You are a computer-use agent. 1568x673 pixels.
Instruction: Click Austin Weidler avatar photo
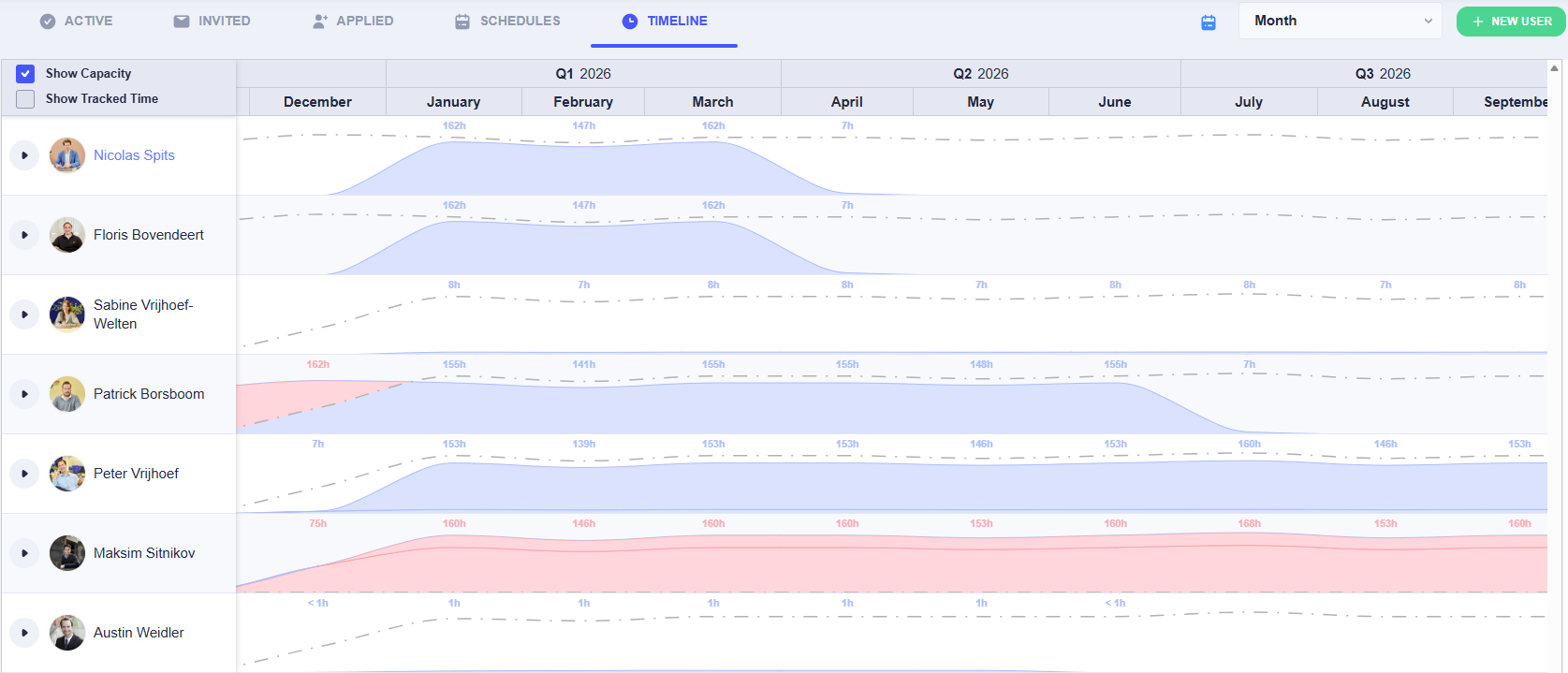click(x=67, y=633)
